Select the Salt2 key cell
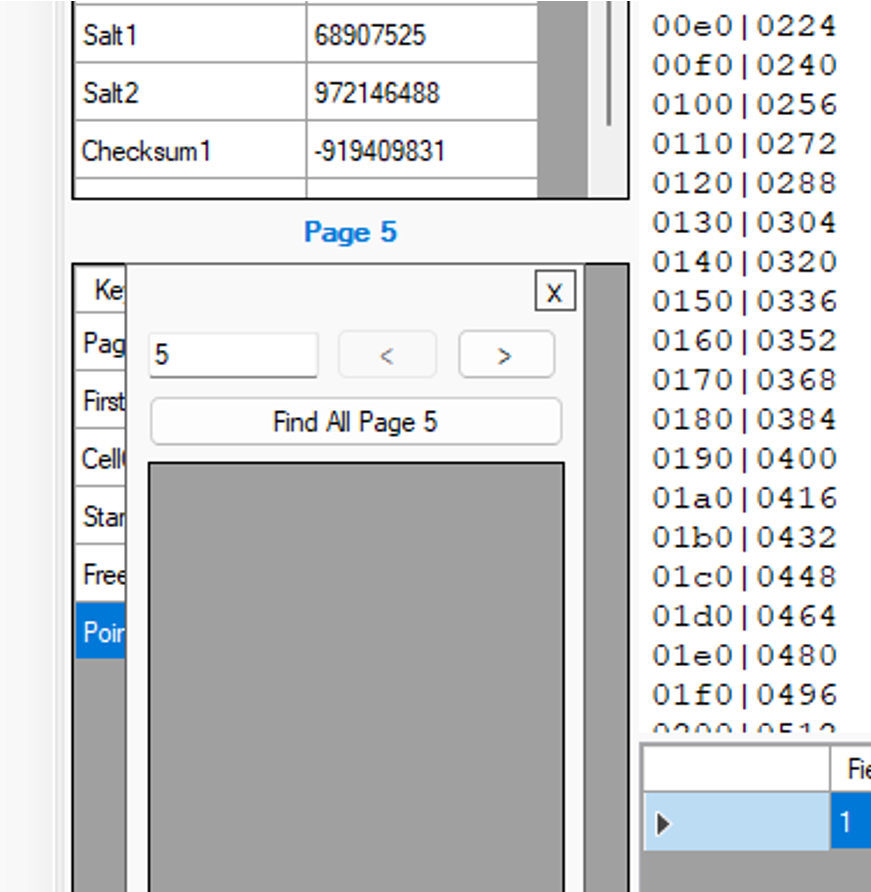 (190, 94)
